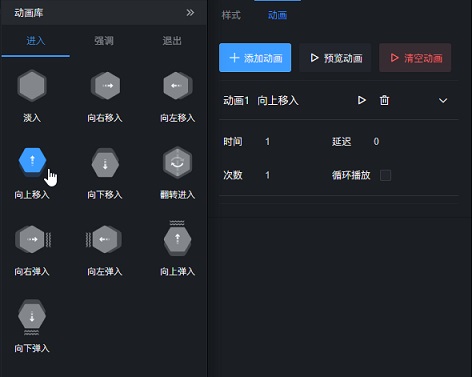Select the 淡入 fade-in animation icon
Screen dimensions: 472x377
tap(32, 86)
